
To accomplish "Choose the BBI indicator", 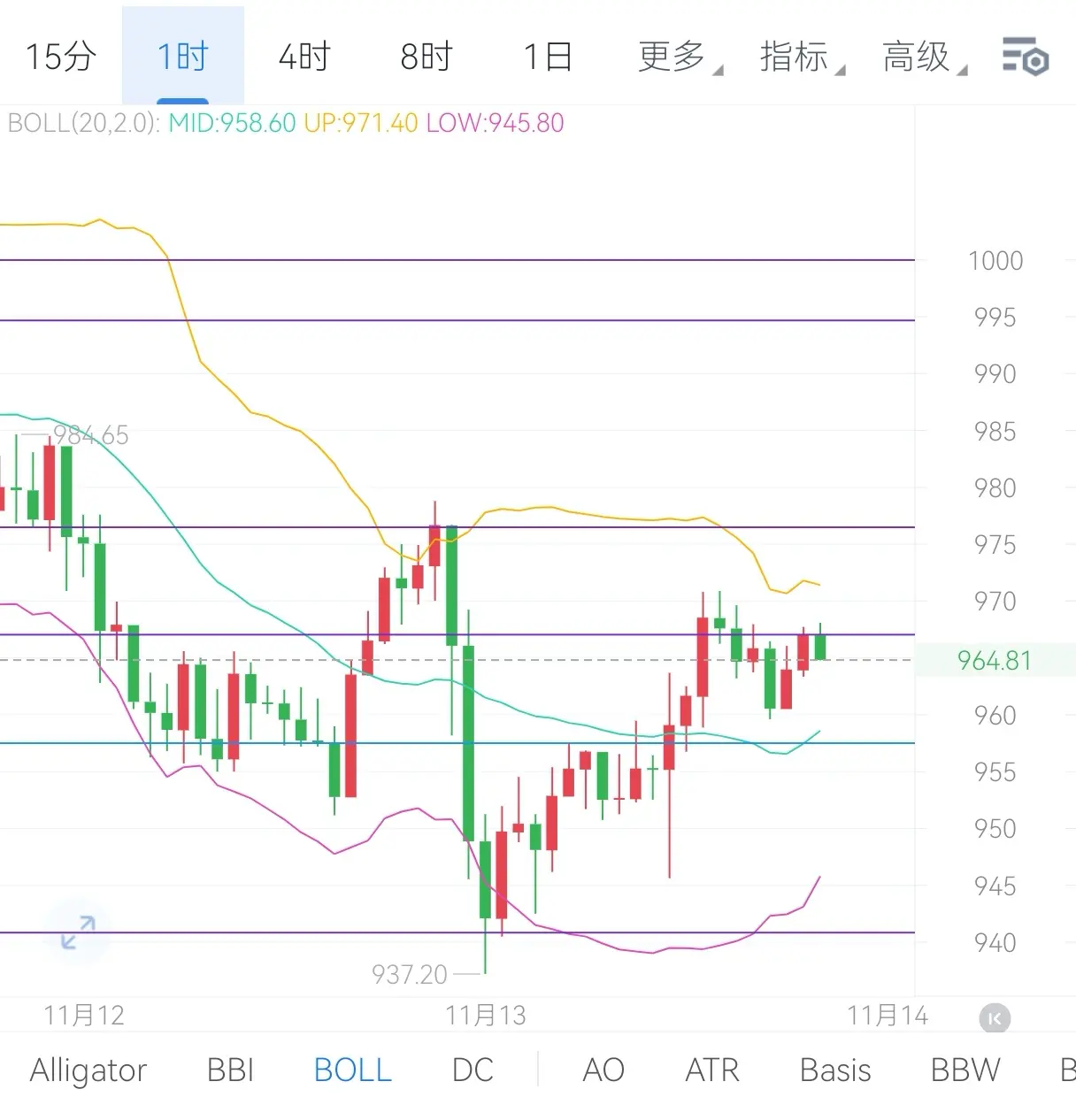I will tap(230, 1070).
